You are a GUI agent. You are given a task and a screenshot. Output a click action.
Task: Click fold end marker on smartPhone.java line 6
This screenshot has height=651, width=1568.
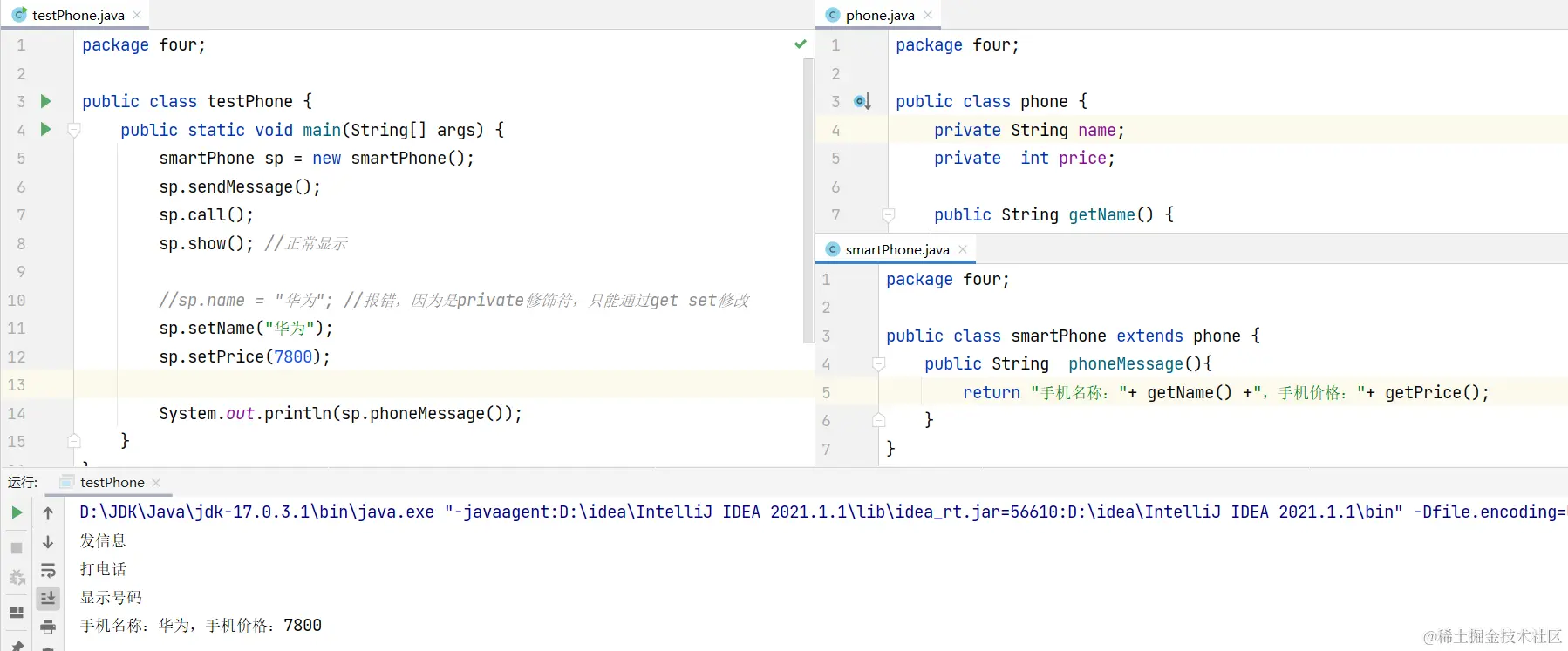click(879, 420)
